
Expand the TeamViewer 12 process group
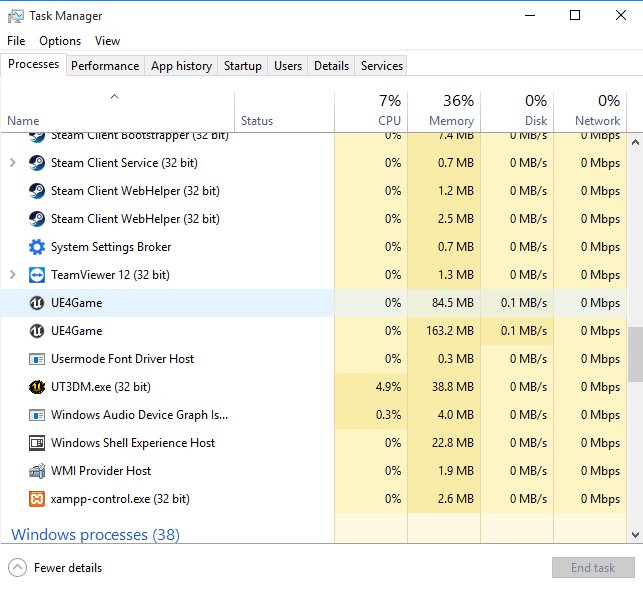13,275
